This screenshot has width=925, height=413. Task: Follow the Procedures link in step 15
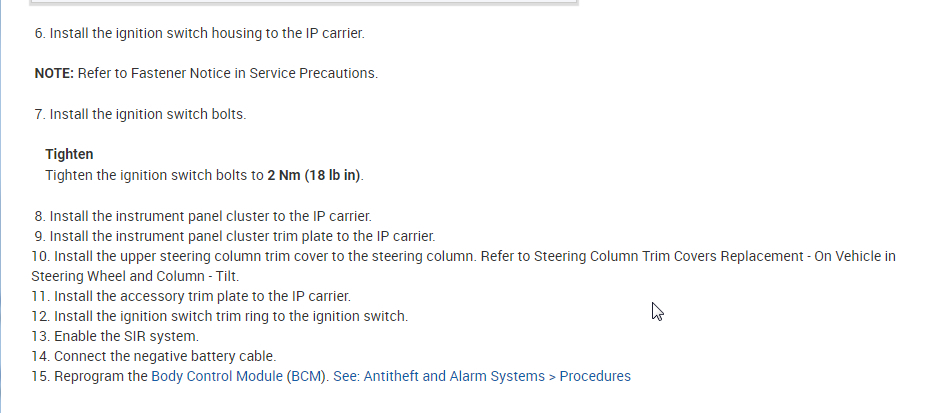[x=595, y=376]
